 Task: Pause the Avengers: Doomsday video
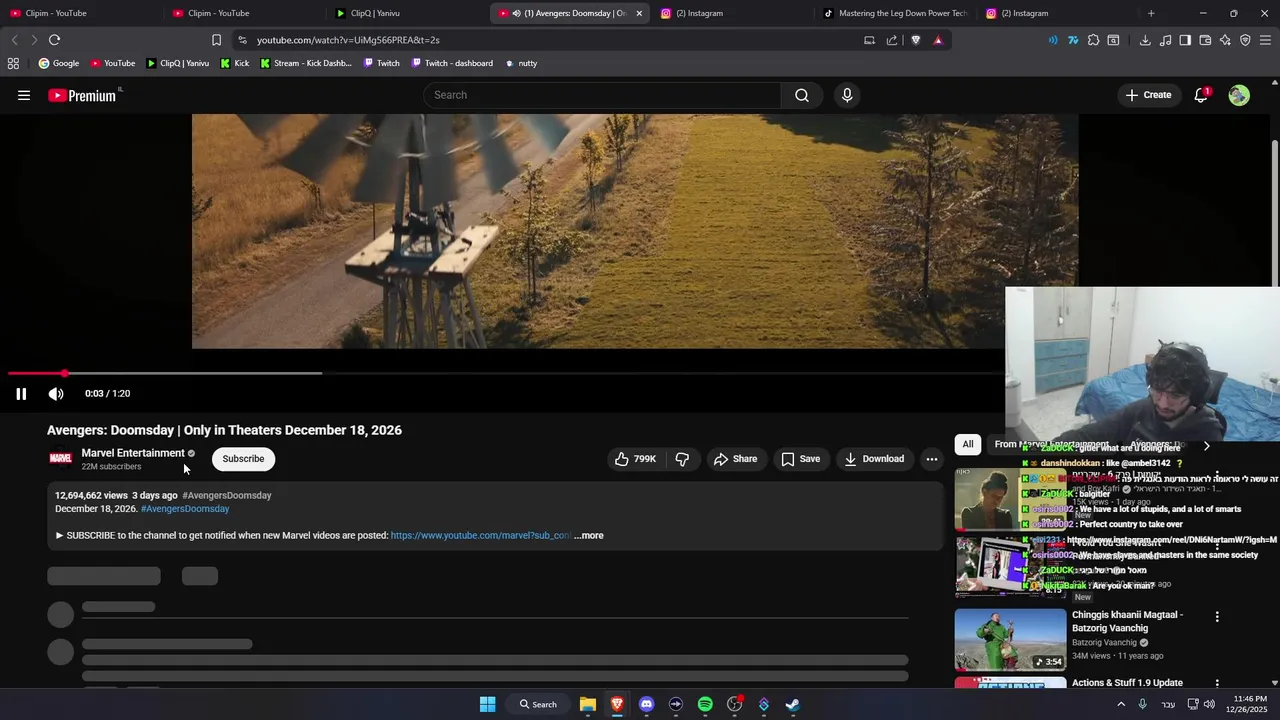(21, 394)
